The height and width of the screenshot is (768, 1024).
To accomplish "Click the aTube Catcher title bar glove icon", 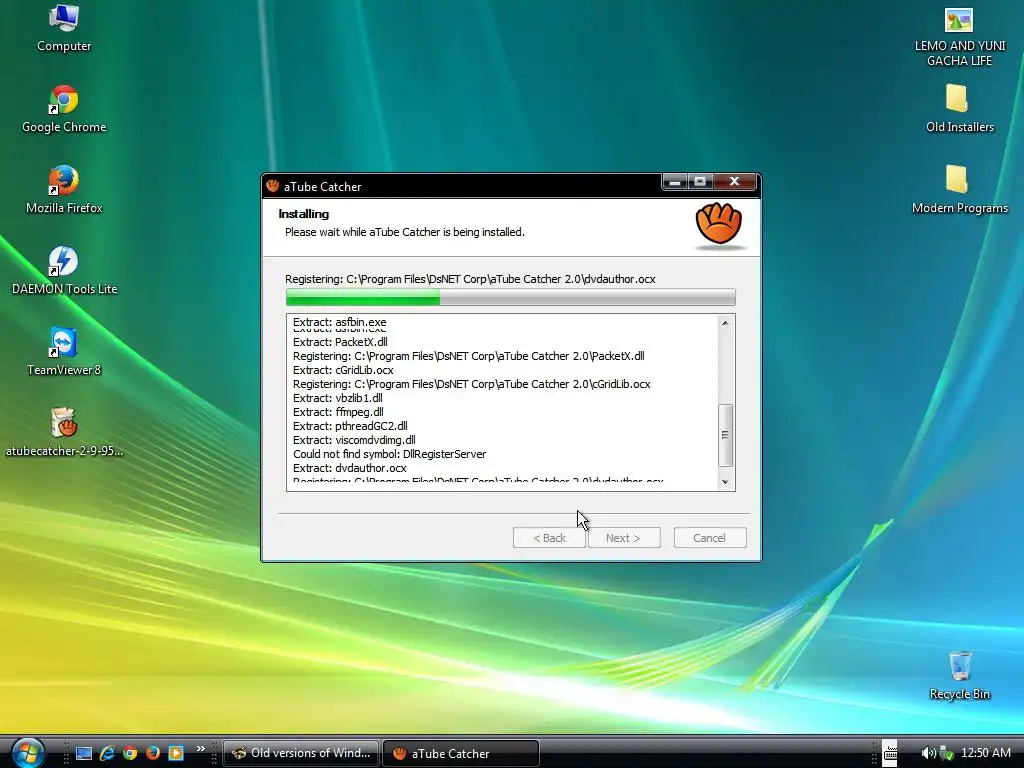I will (x=272, y=186).
